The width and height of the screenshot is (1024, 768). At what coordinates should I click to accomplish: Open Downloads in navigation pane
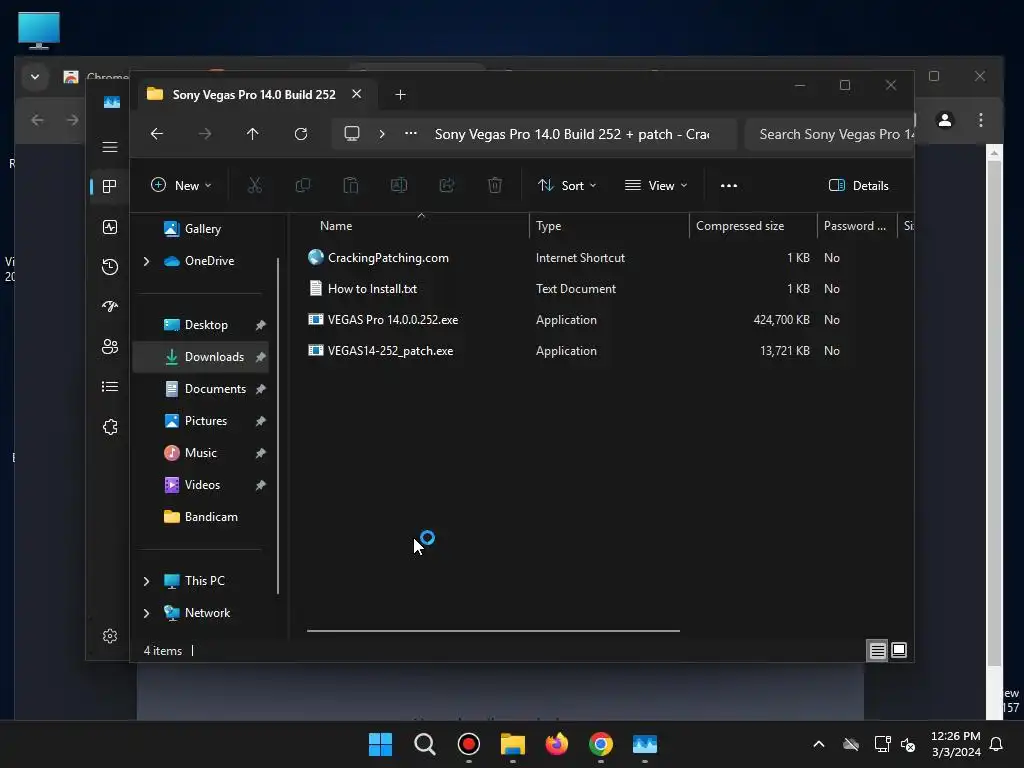coord(201,357)
